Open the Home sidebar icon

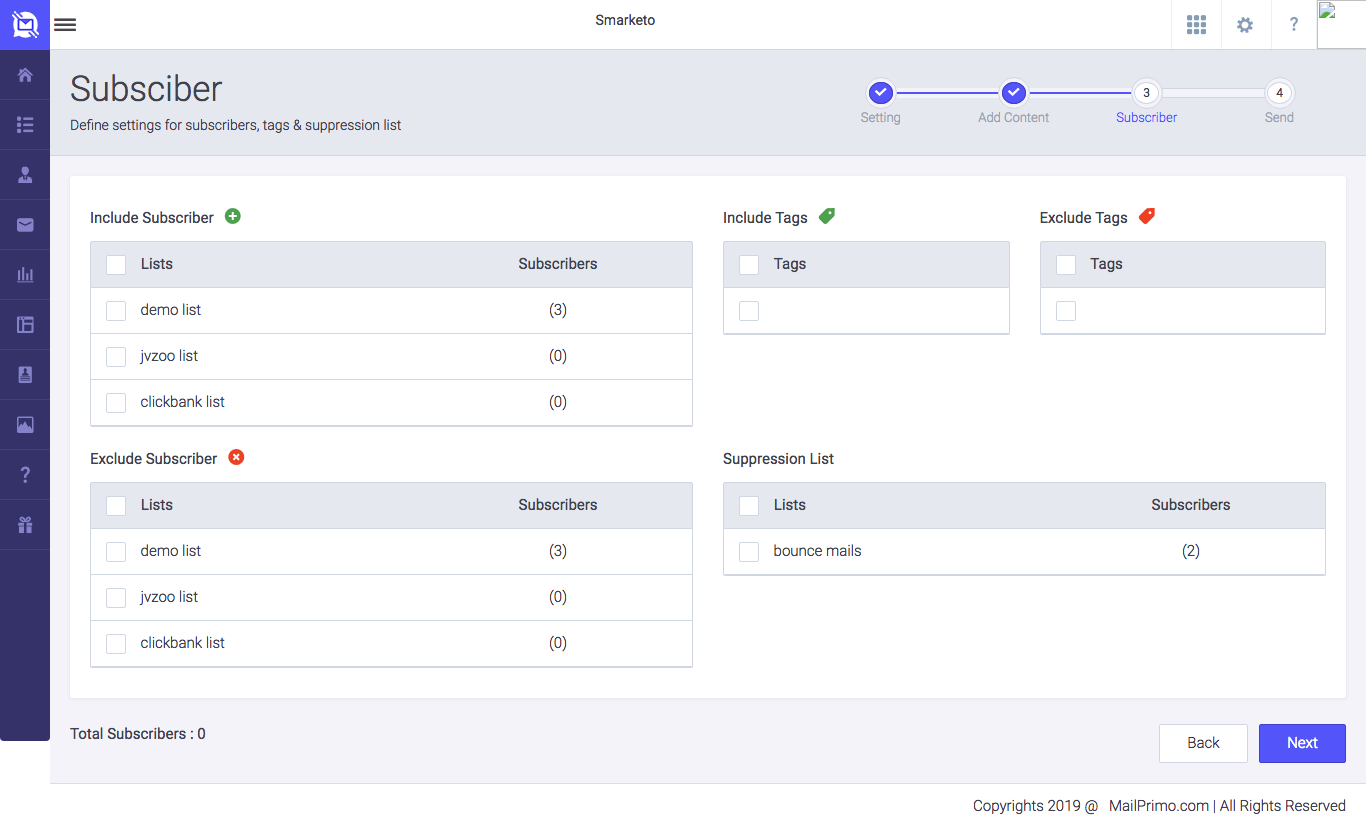[x=25, y=75]
